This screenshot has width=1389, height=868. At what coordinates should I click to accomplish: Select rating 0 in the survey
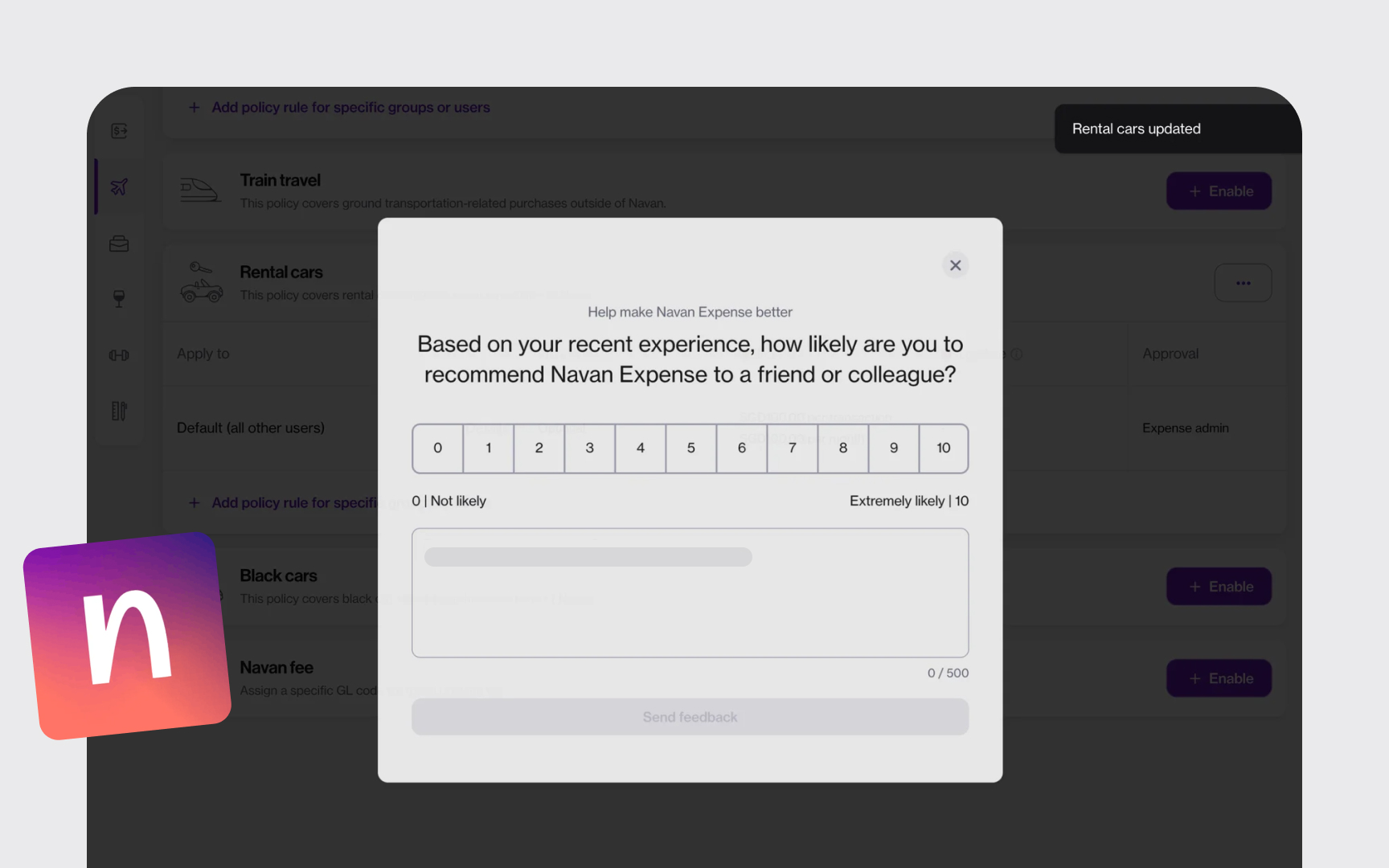438,448
